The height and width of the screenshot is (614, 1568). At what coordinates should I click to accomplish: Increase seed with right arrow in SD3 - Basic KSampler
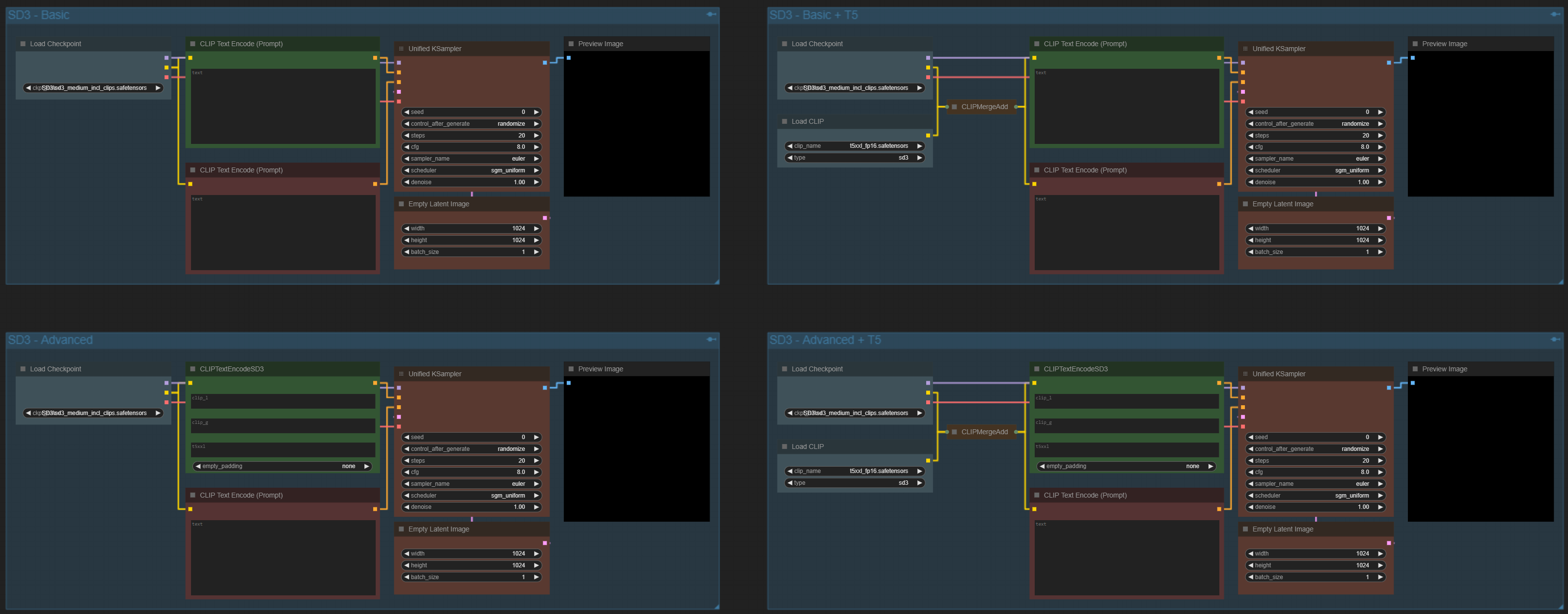(x=536, y=112)
